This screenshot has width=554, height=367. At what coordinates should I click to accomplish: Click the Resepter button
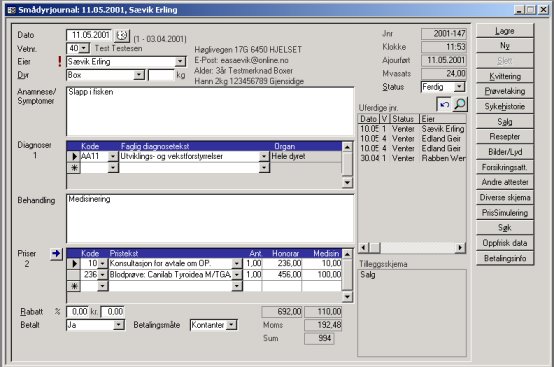pos(505,137)
